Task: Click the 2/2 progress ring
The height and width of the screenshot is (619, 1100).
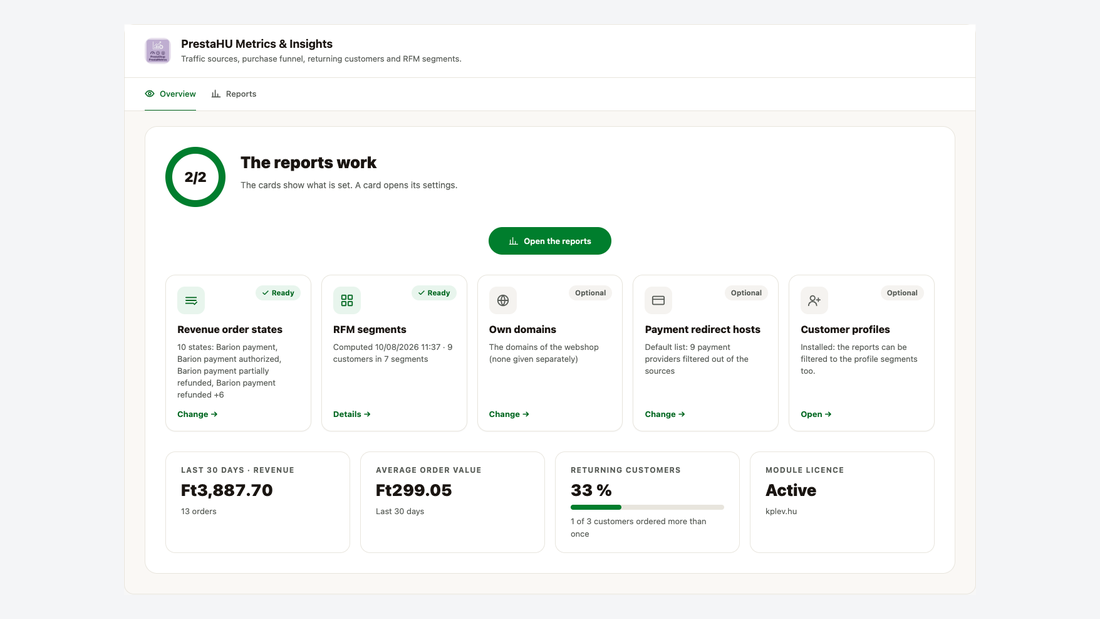Action: [195, 177]
